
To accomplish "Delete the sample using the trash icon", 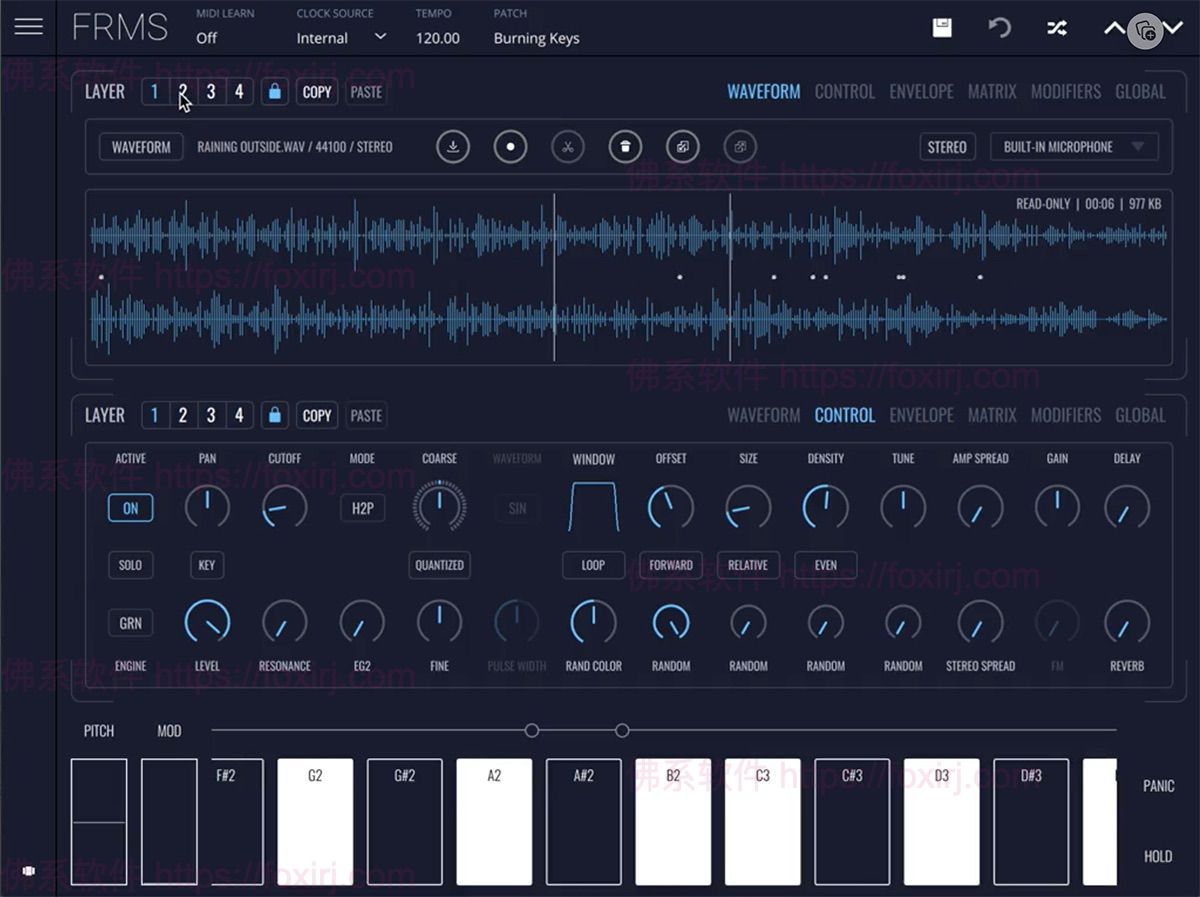I will [625, 146].
